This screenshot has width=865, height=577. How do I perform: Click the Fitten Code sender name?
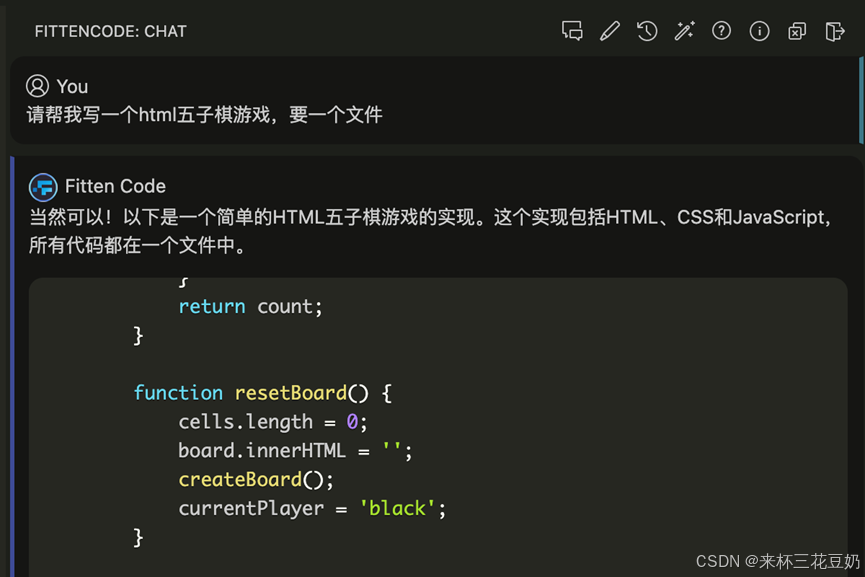(x=115, y=186)
